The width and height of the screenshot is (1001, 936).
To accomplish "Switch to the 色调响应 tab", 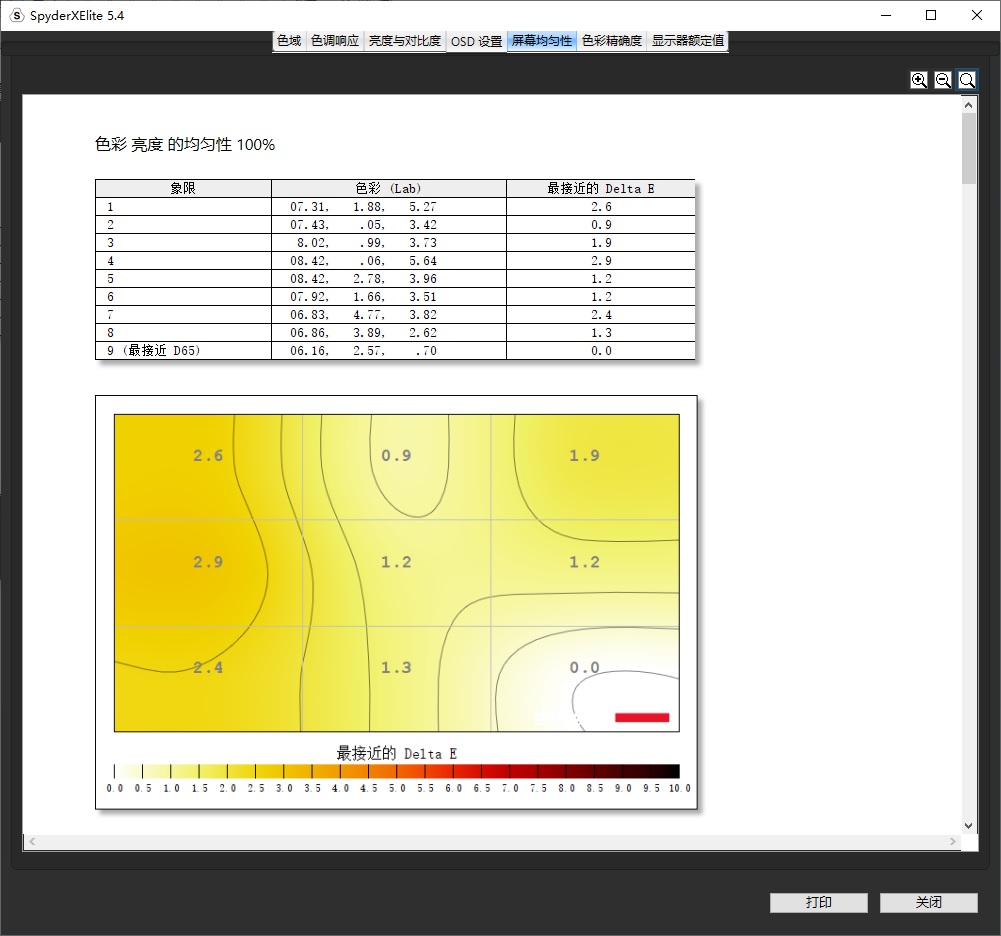I will click(335, 41).
